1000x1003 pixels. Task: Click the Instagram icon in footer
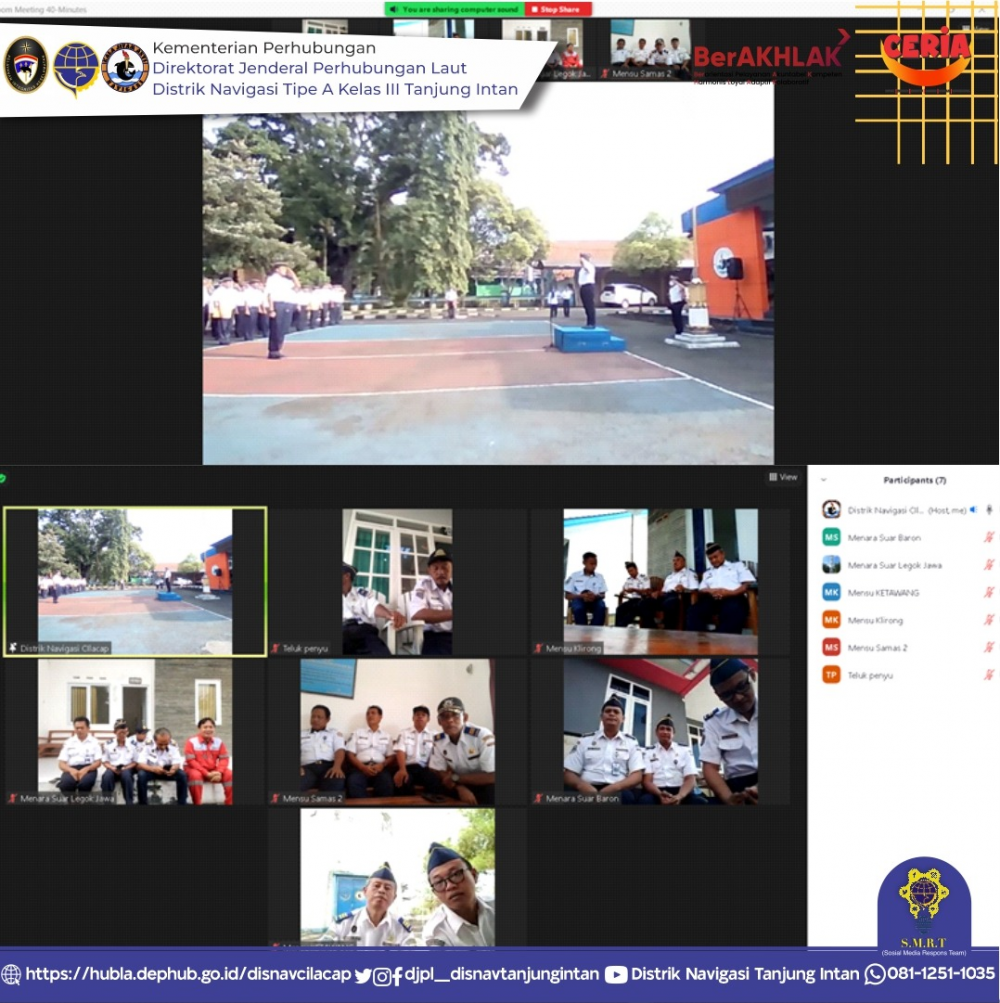point(381,976)
